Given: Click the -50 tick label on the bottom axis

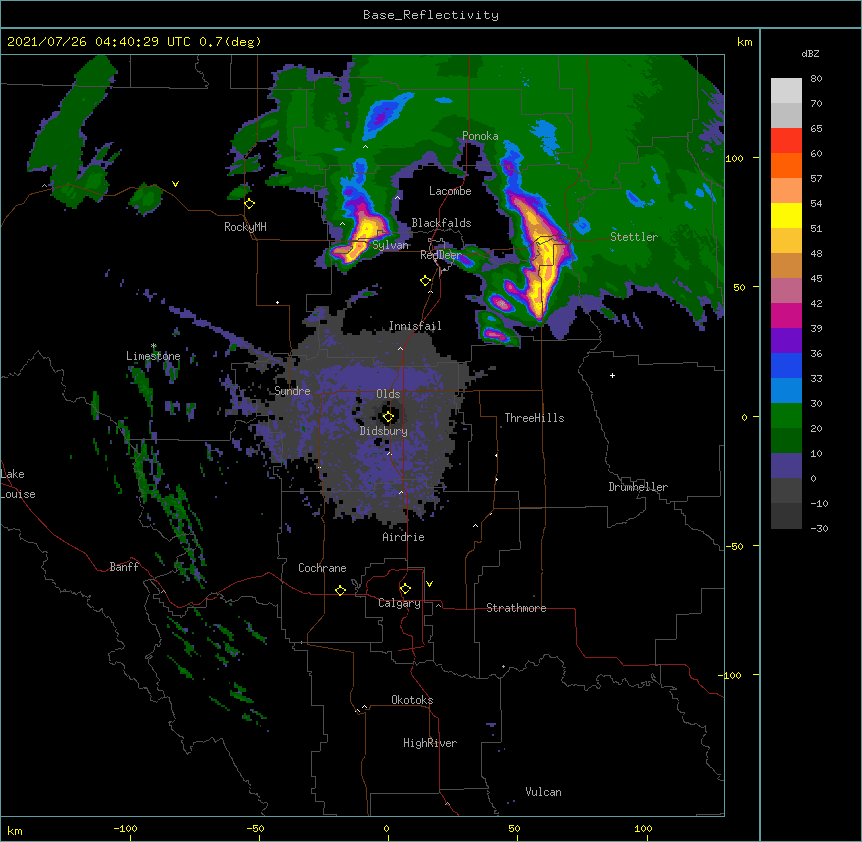Looking at the screenshot, I should [255, 828].
